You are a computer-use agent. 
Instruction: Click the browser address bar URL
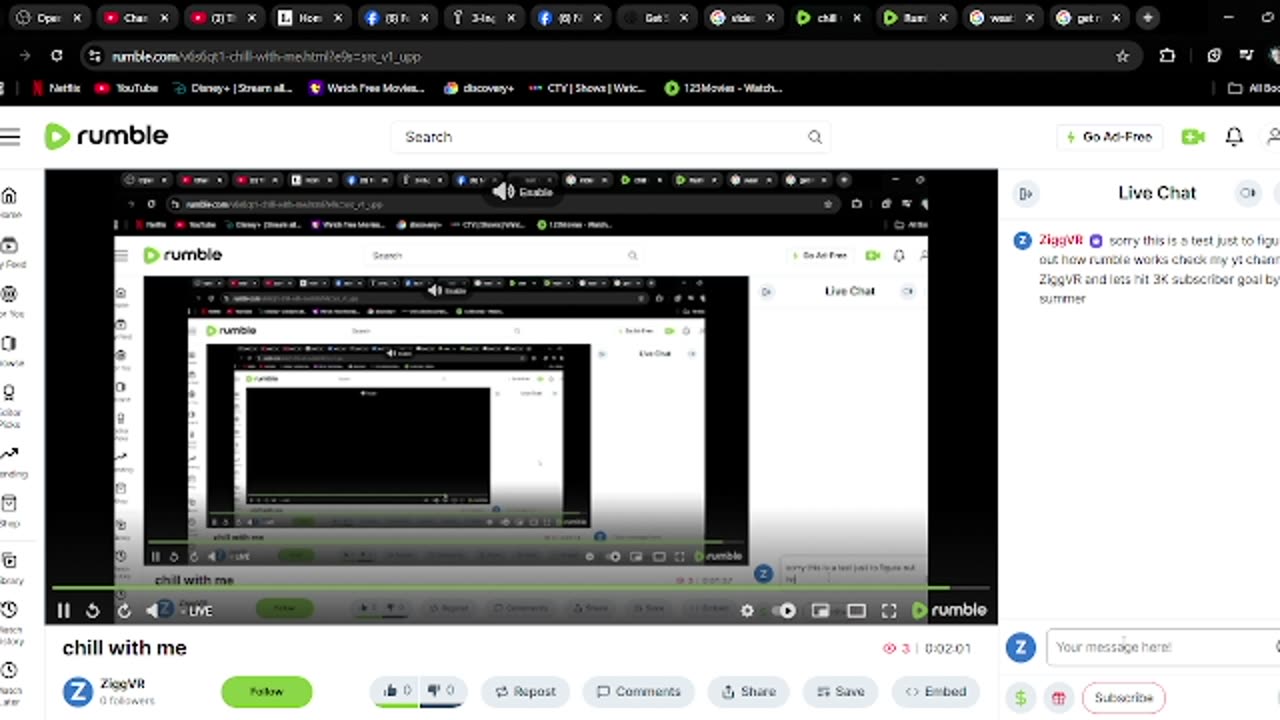point(266,57)
